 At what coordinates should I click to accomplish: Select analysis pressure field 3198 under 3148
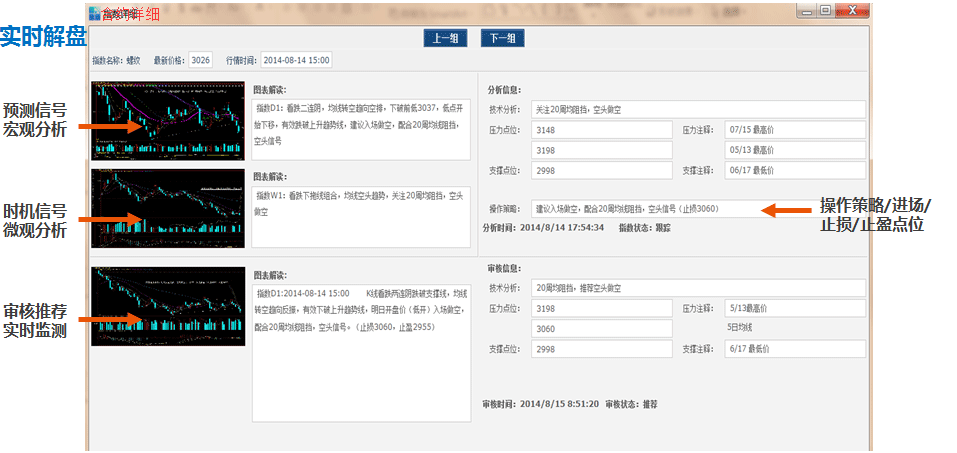pos(602,150)
